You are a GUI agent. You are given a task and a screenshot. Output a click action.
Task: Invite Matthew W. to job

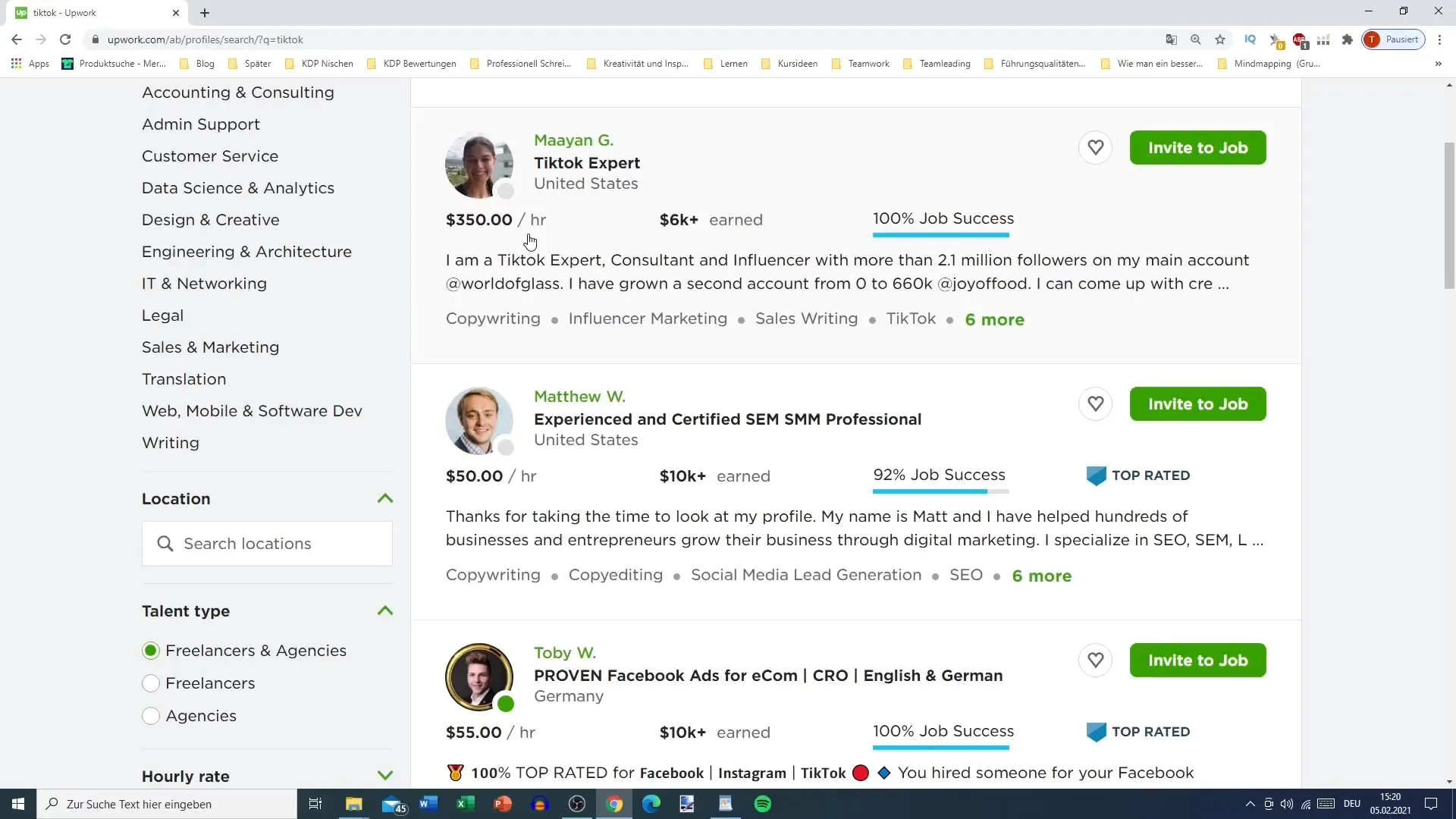[x=1197, y=403]
